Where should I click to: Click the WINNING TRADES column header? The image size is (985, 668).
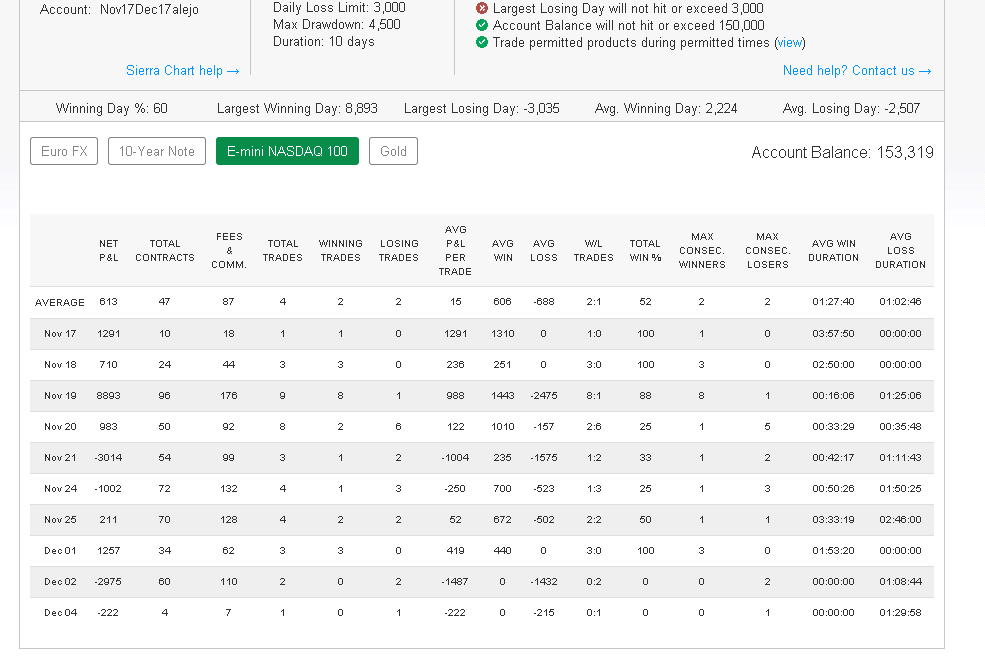pos(340,250)
